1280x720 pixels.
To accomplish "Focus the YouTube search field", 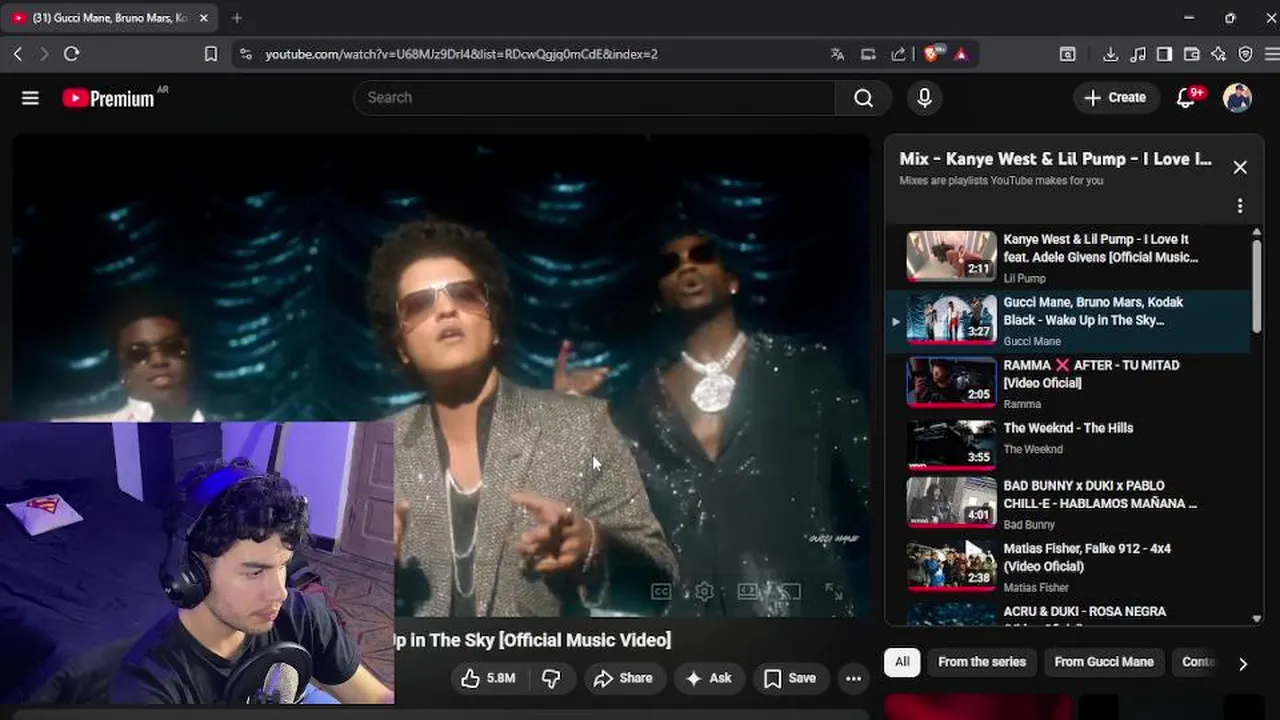I will (x=594, y=98).
